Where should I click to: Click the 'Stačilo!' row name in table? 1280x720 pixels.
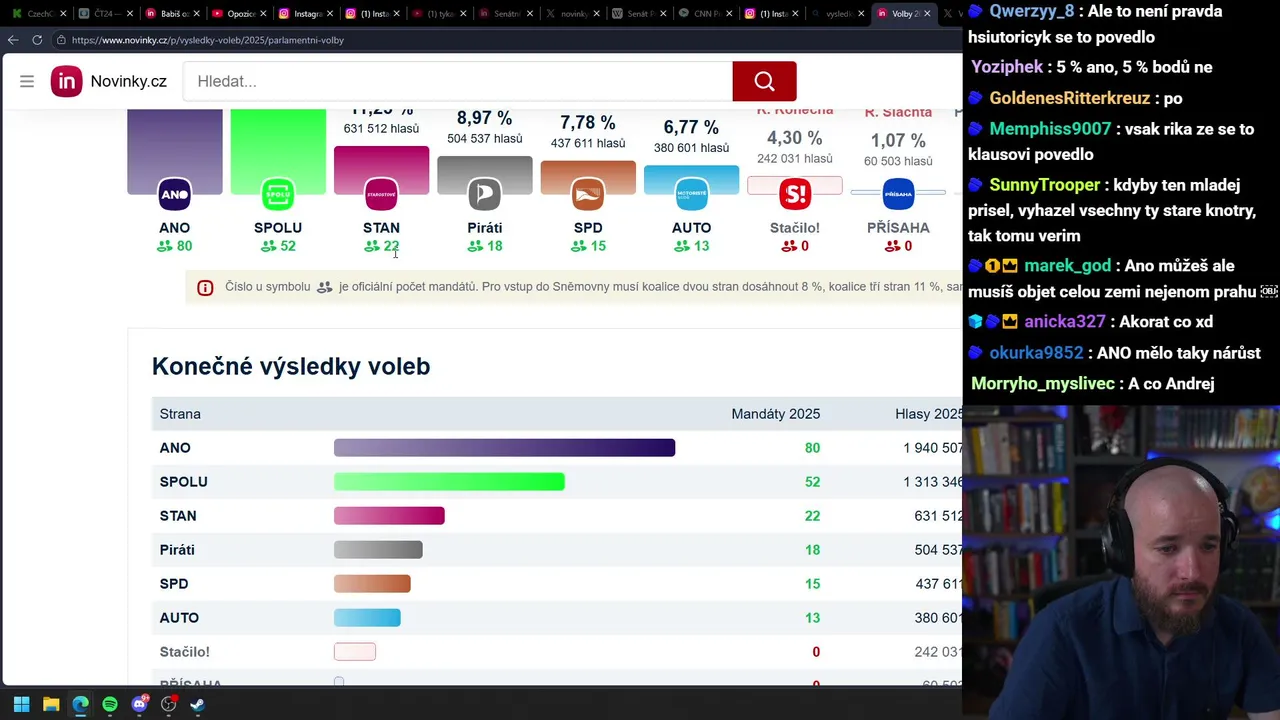pos(185,652)
